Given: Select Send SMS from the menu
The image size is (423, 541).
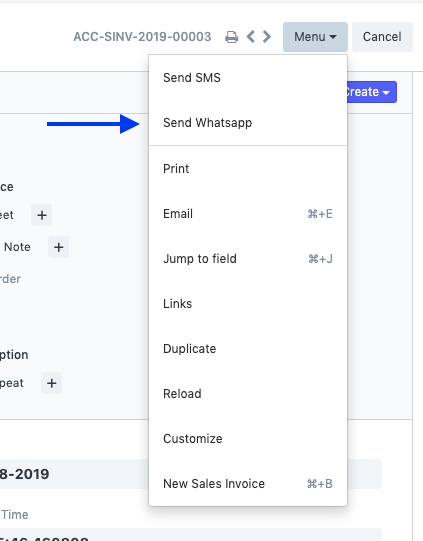Looking at the screenshot, I should point(248,78).
